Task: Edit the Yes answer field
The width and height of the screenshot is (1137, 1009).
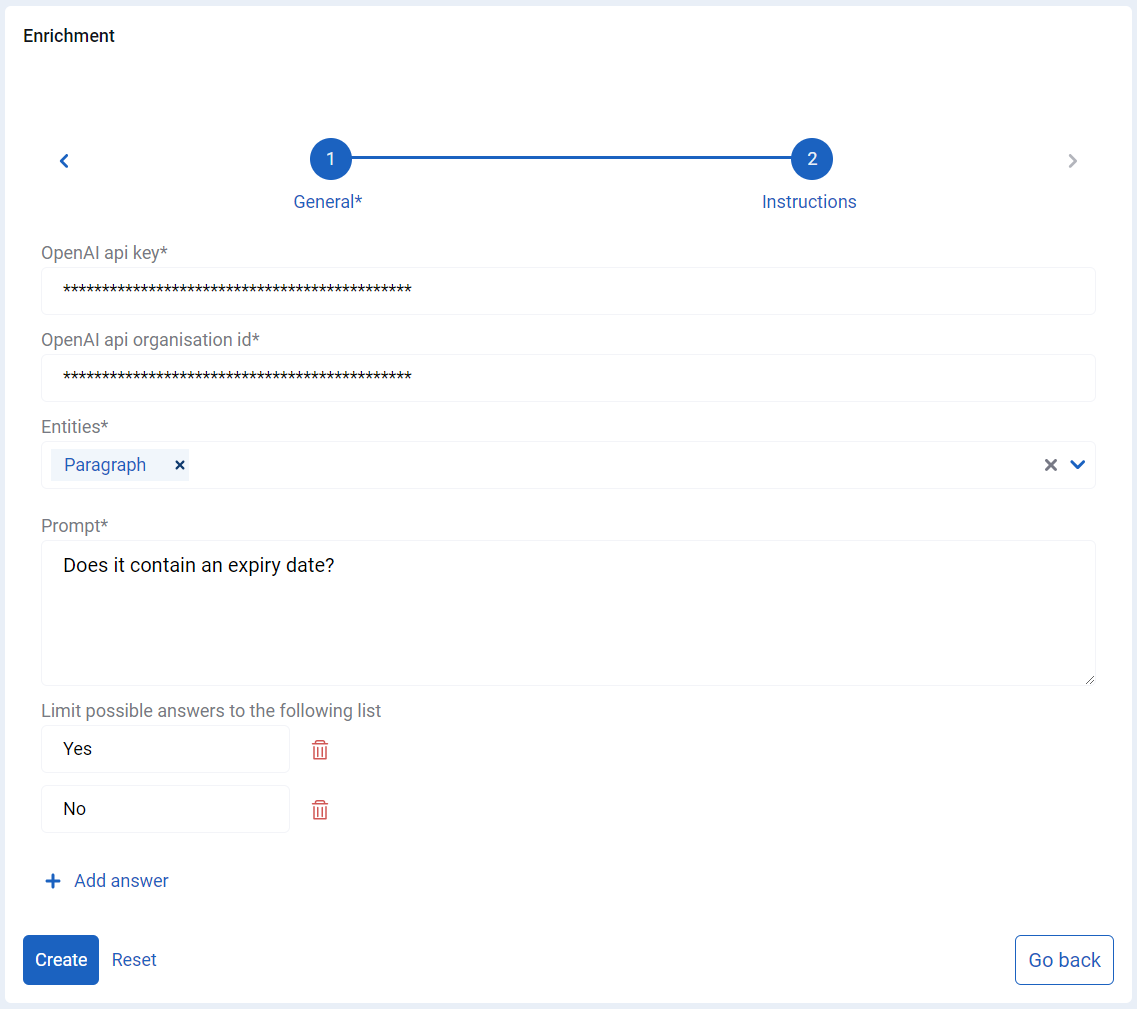Action: coord(165,749)
